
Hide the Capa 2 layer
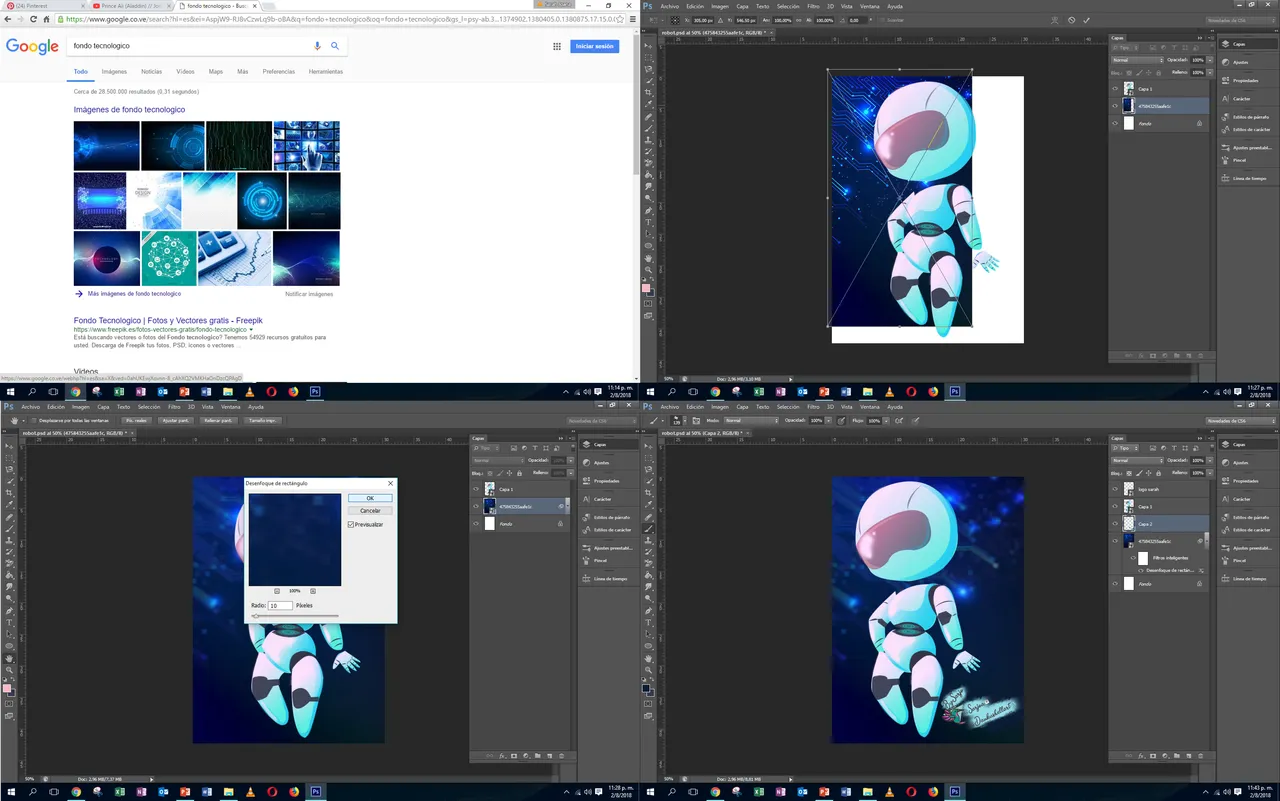(1115, 523)
